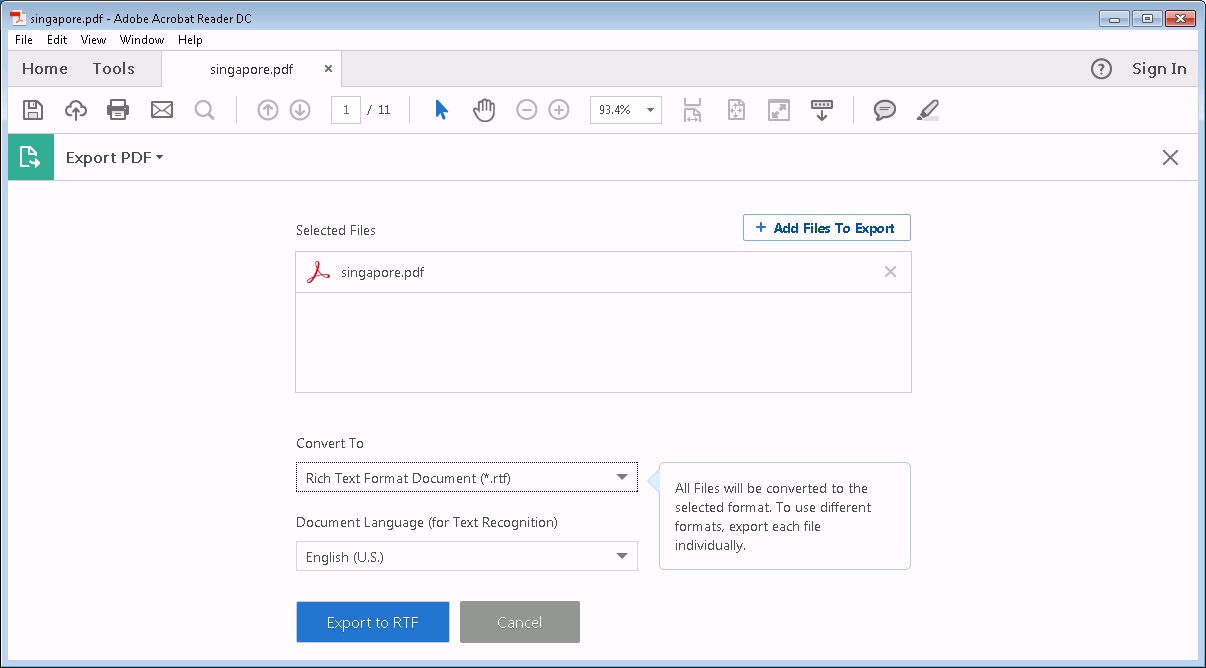1206x668 pixels.
Task: Open the Find text search
Action: (x=205, y=110)
